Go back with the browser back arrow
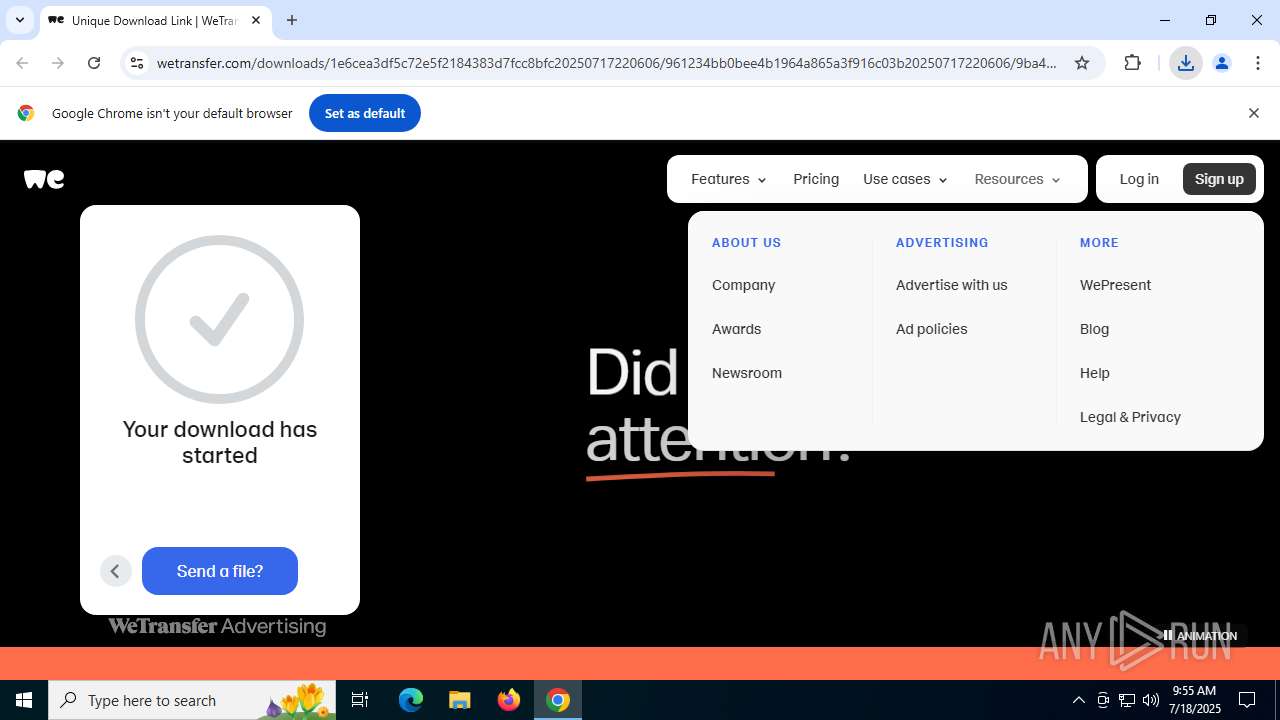Viewport: 1280px width, 720px height. point(22,63)
